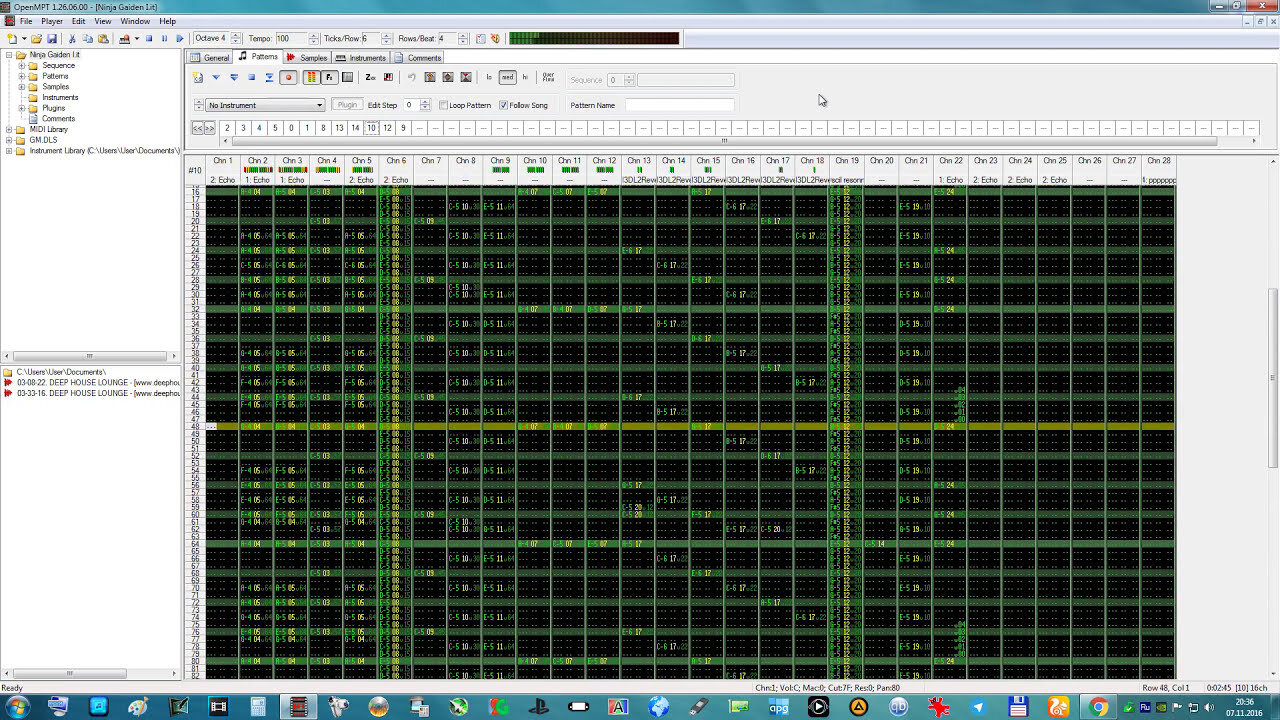
Task: Expand the Sequence tree node
Action: coord(21,65)
